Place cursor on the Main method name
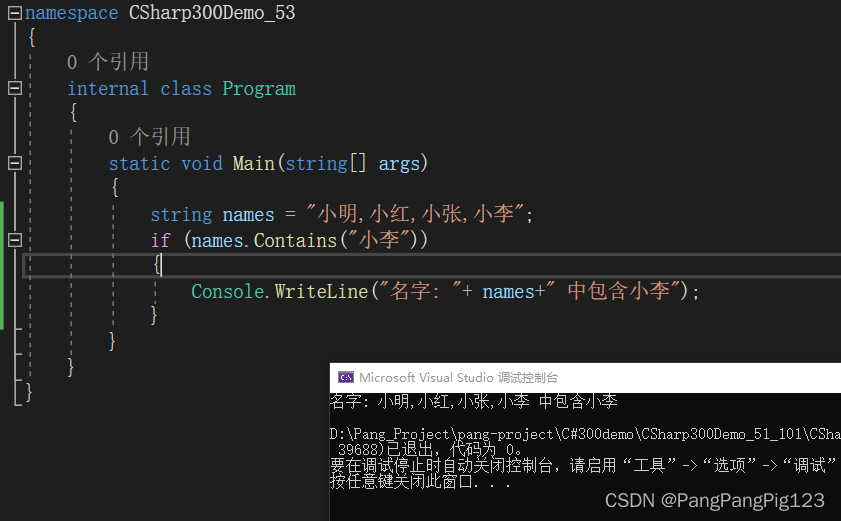This screenshot has height=521, width=841. (x=254, y=163)
